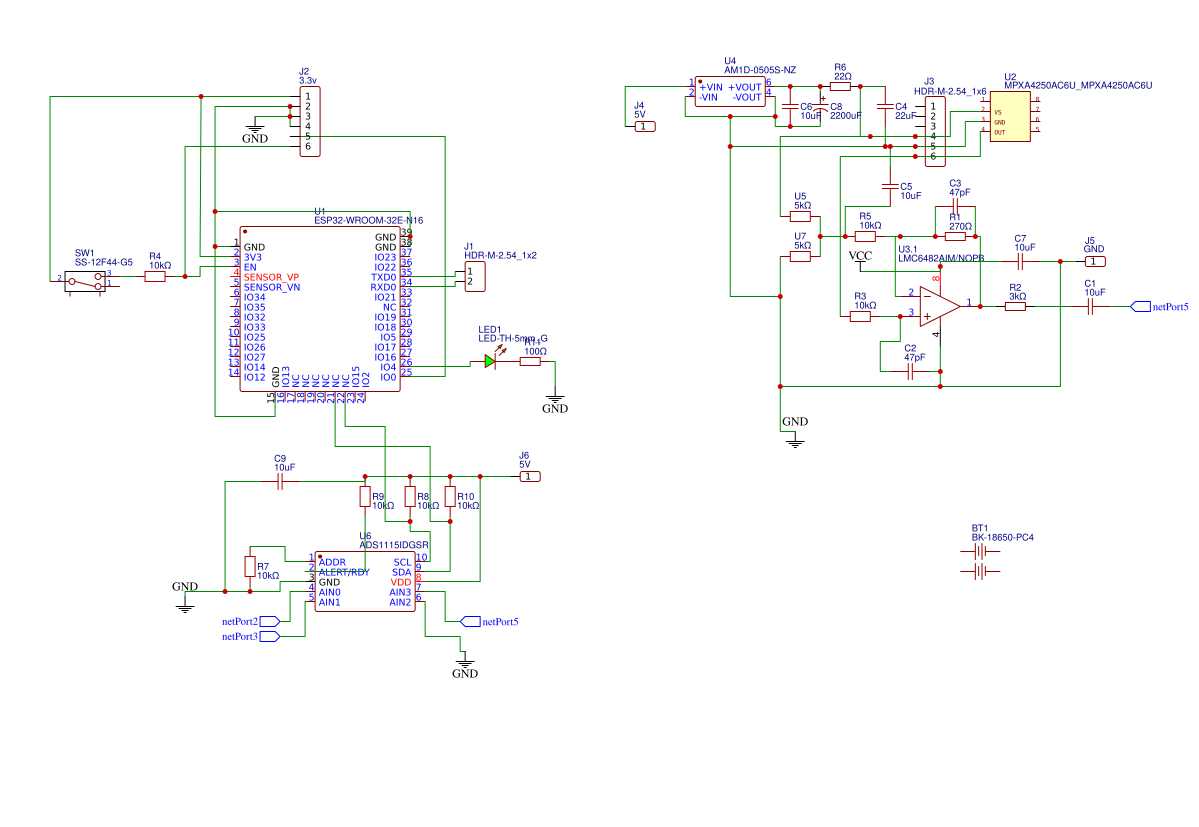This screenshot has height=827, width=1199.
Task: Select the U1 ESP32-WROOM-32E chip body
Action: [x=320, y=310]
